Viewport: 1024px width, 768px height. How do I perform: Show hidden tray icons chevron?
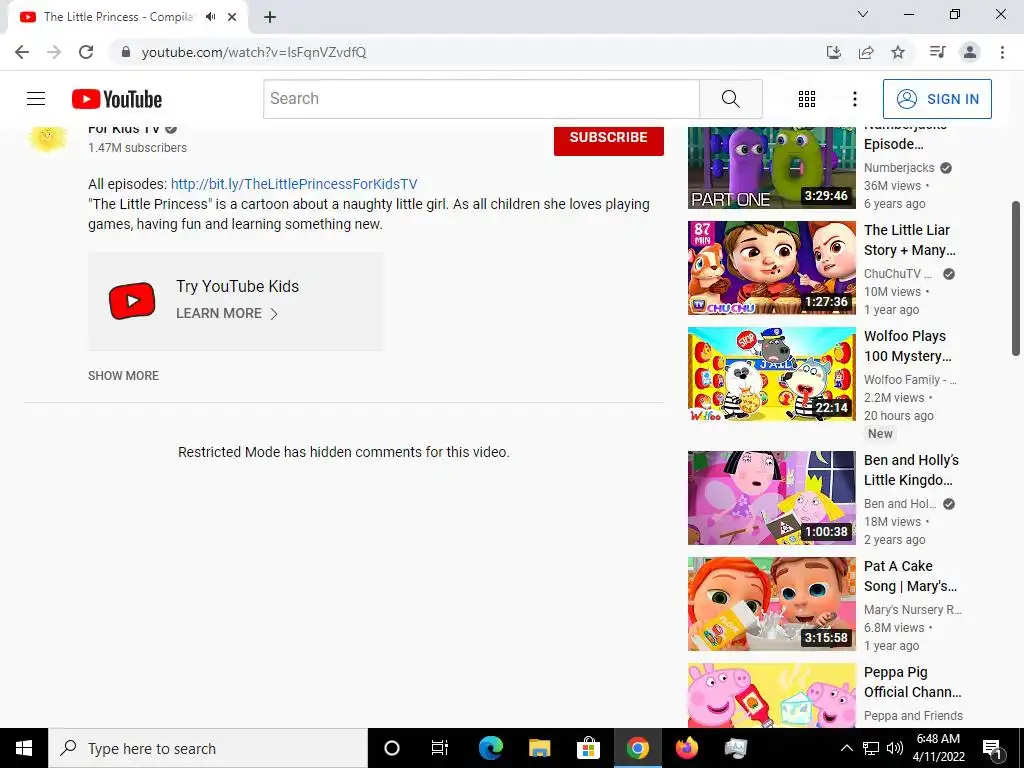coord(846,748)
